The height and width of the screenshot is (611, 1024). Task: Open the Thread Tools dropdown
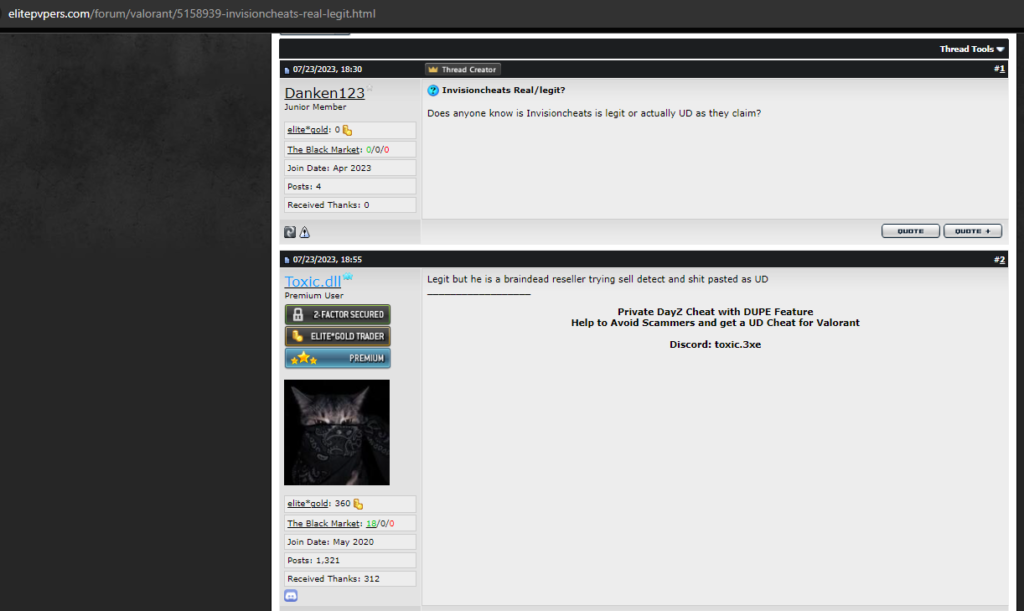(x=972, y=49)
